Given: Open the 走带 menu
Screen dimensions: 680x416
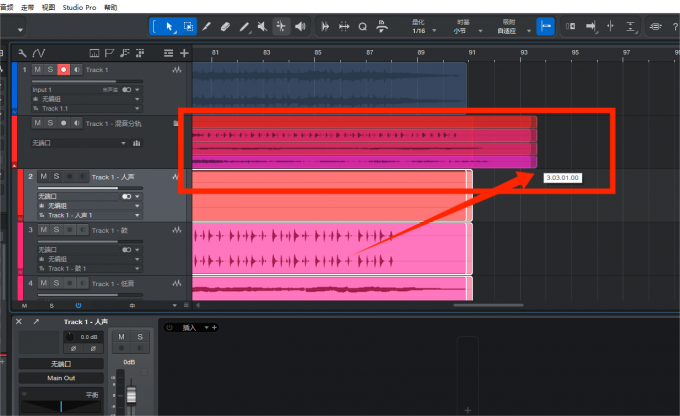Looking at the screenshot, I should tap(27, 7).
